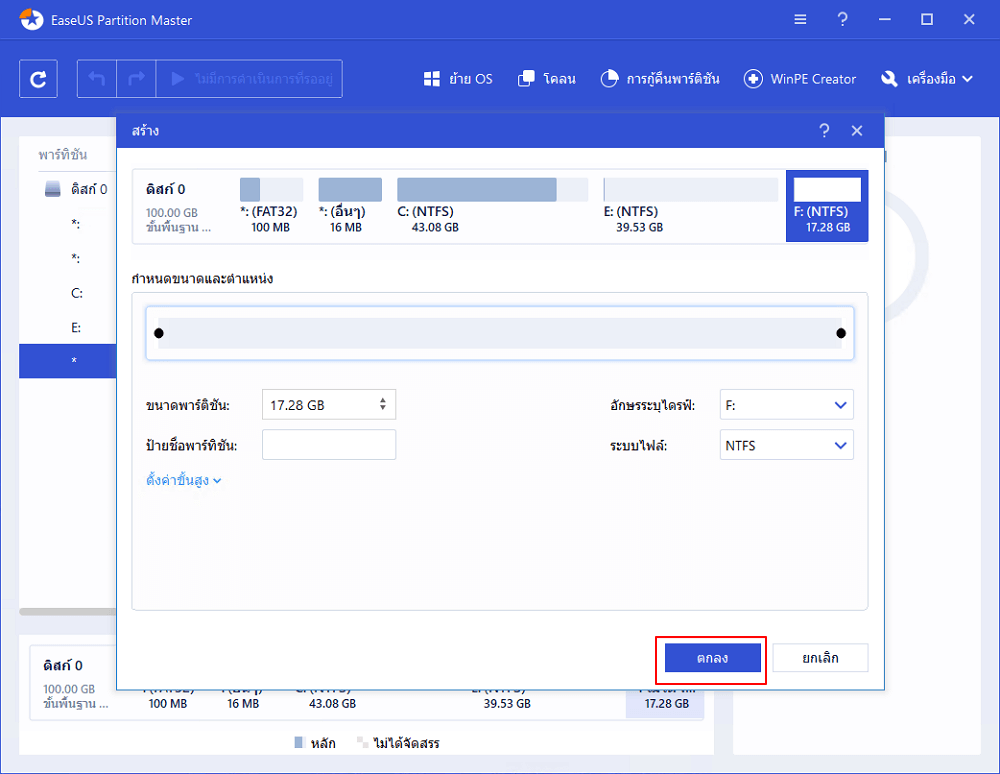Open the โคลน clone tool
Viewport: 1000px width, 774px height.
pyautogui.click(x=547, y=79)
